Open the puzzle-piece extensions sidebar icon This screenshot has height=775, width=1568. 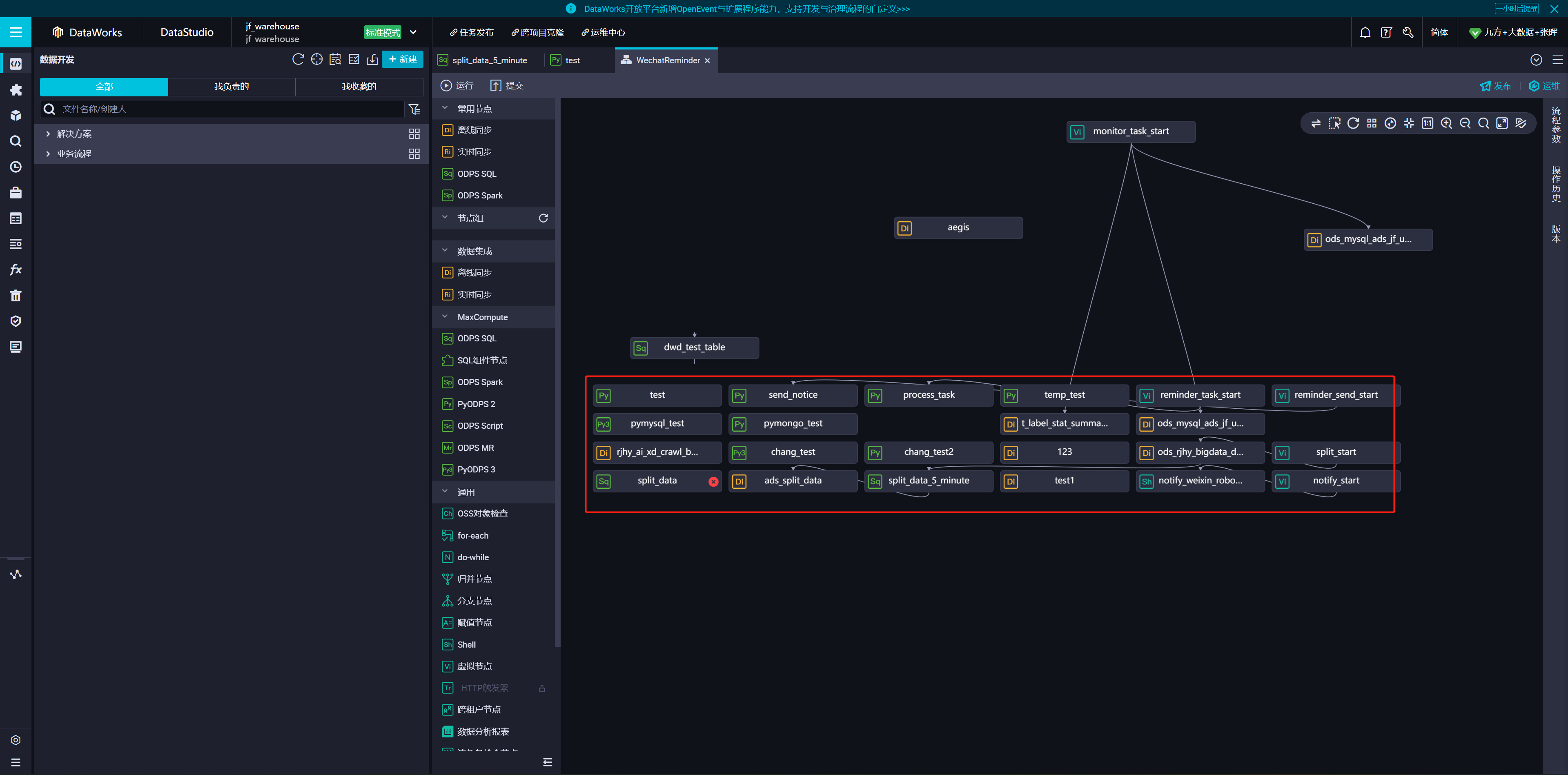click(x=16, y=89)
